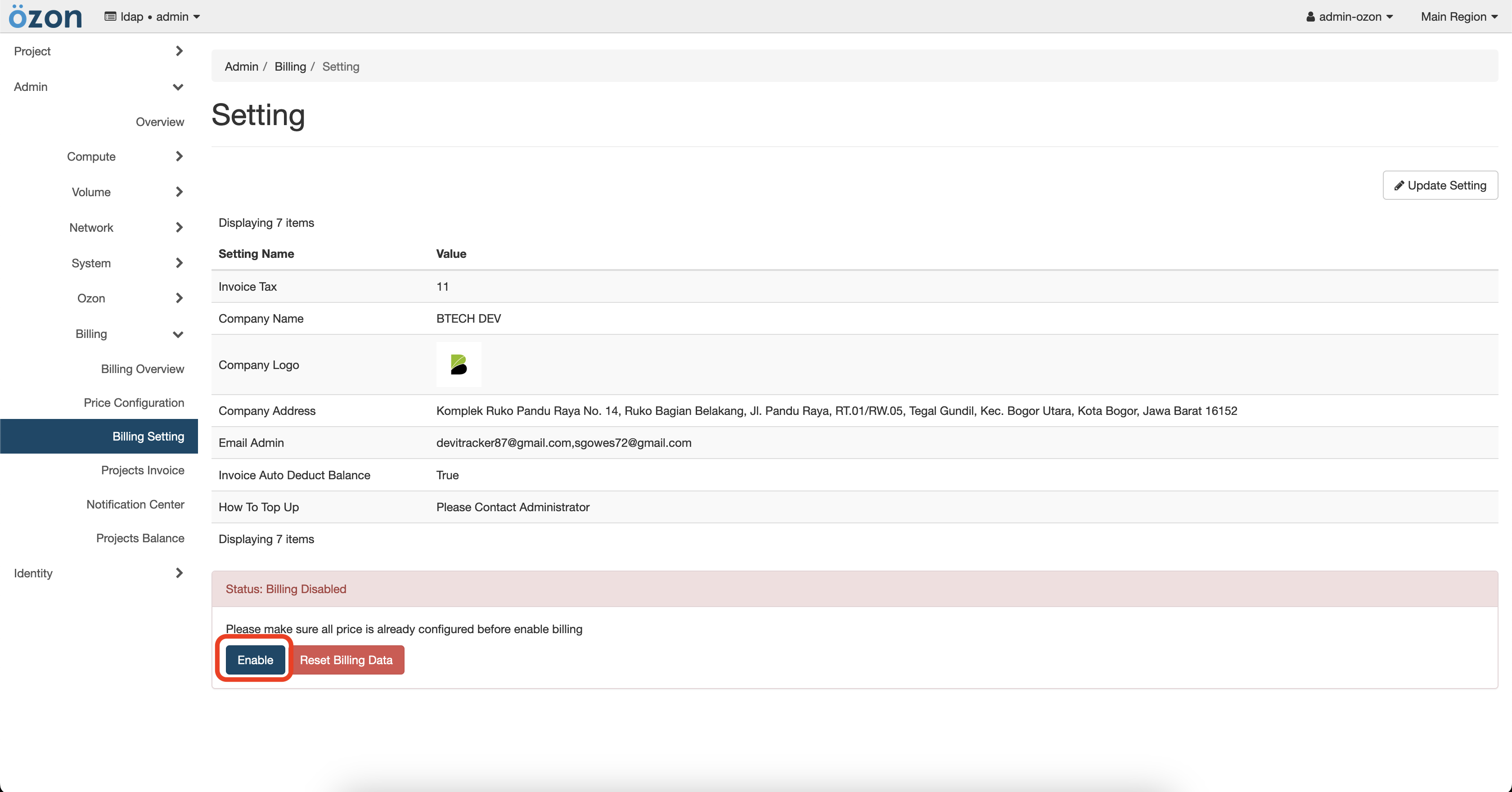The image size is (1512, 792).
Task: Click the BTECH DEV company logo icon
Action: point(458,365)
